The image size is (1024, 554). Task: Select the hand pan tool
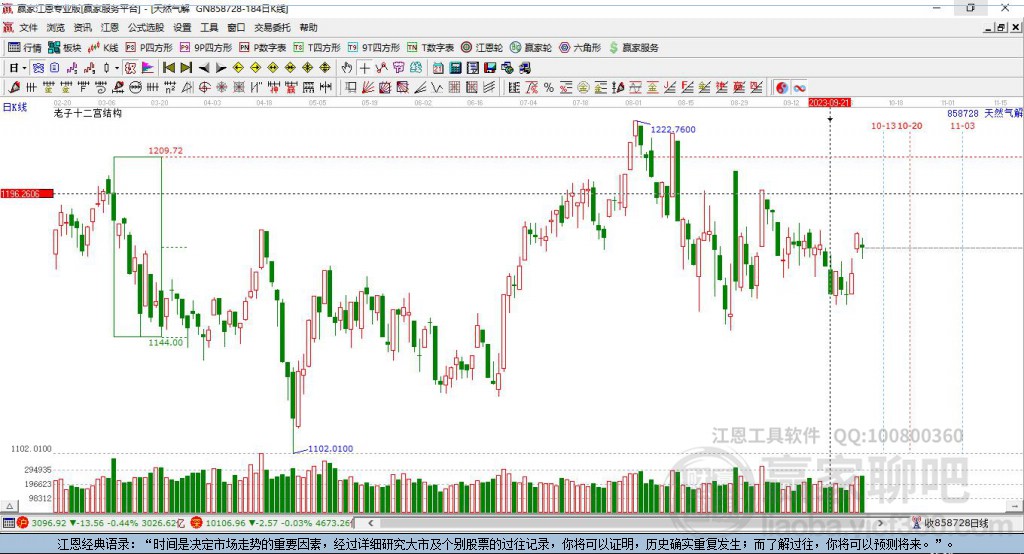[x=347, y=68]
